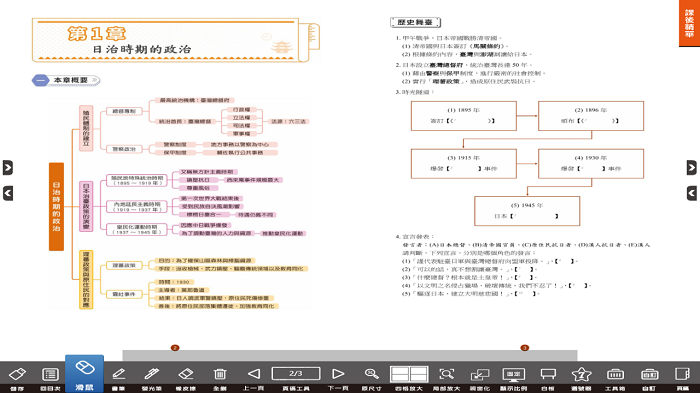This screenshot has width=700, height=393.
Task: Click the notebook icon at toolbar end
Action: pyautogui.click(x=683, y=374)
